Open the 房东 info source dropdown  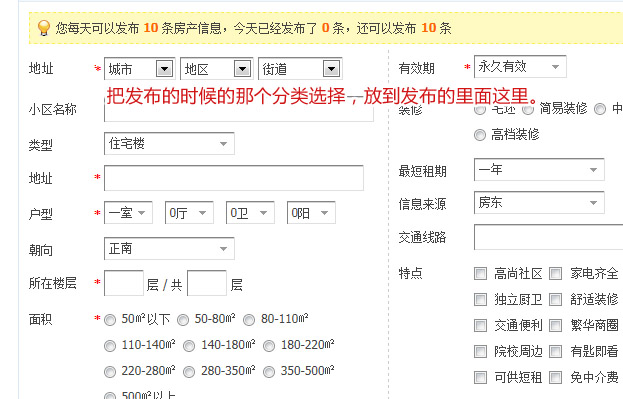[539, 203]
